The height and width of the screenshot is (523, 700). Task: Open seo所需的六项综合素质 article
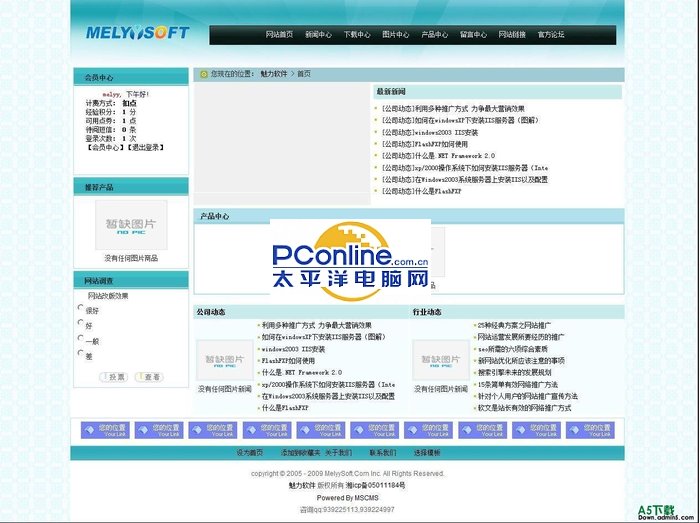[x=512, y=349]
